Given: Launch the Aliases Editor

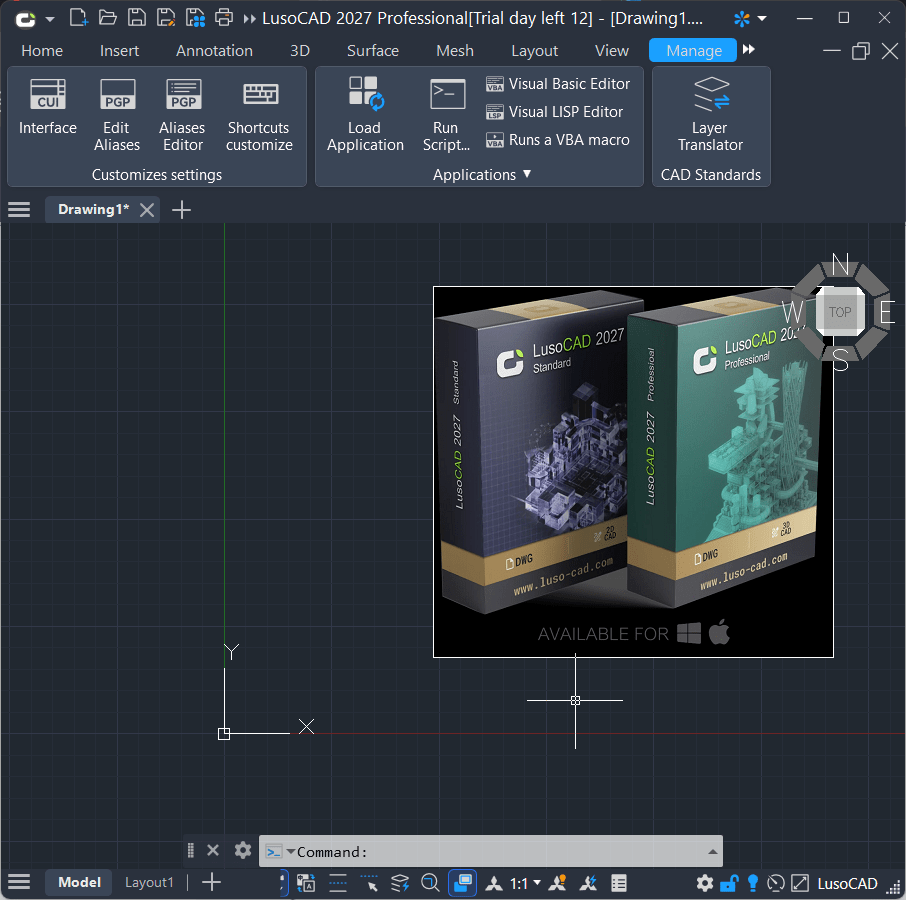Looking at the screenshot, I should click(183, 116).
